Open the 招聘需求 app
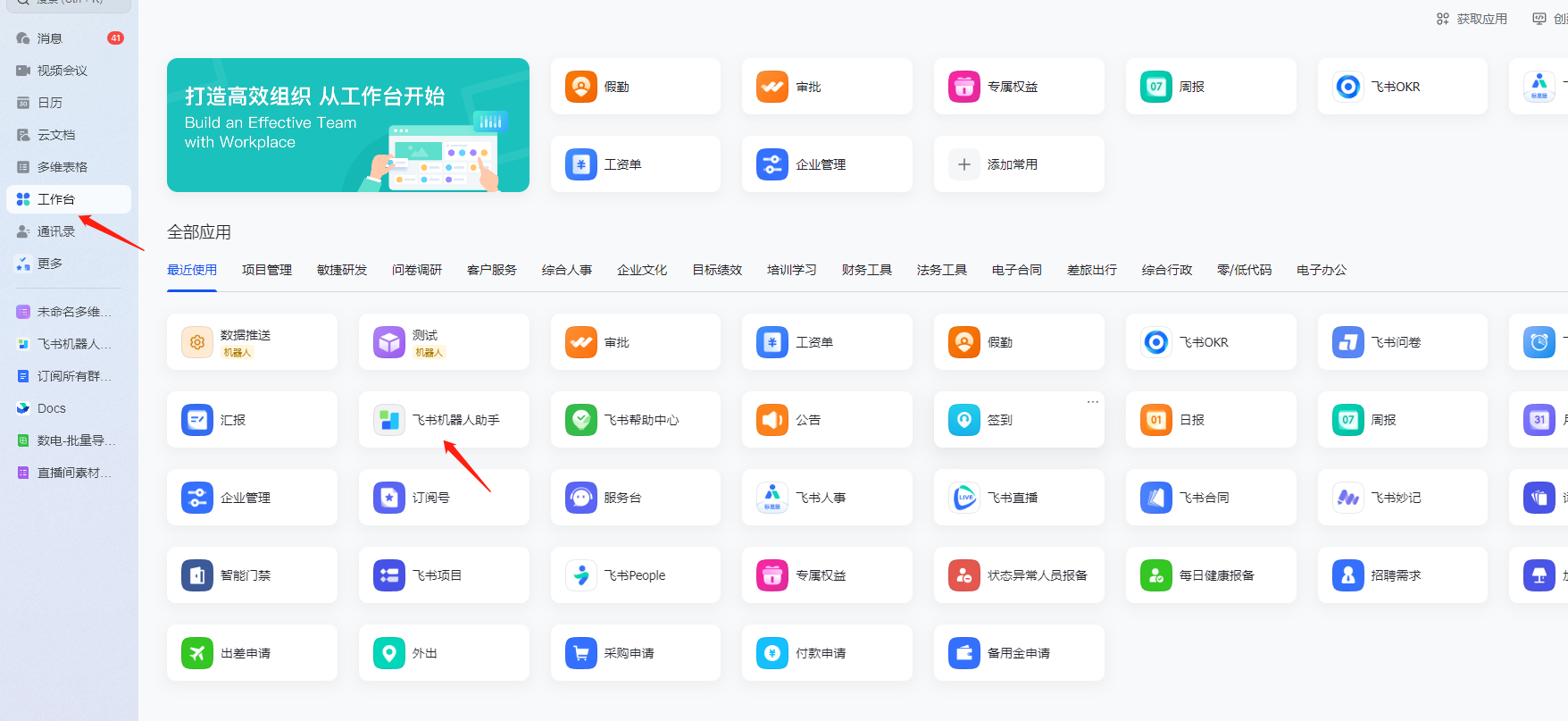The width and height of the screenshot is (1568, 721). click(x=1403, y=575)
